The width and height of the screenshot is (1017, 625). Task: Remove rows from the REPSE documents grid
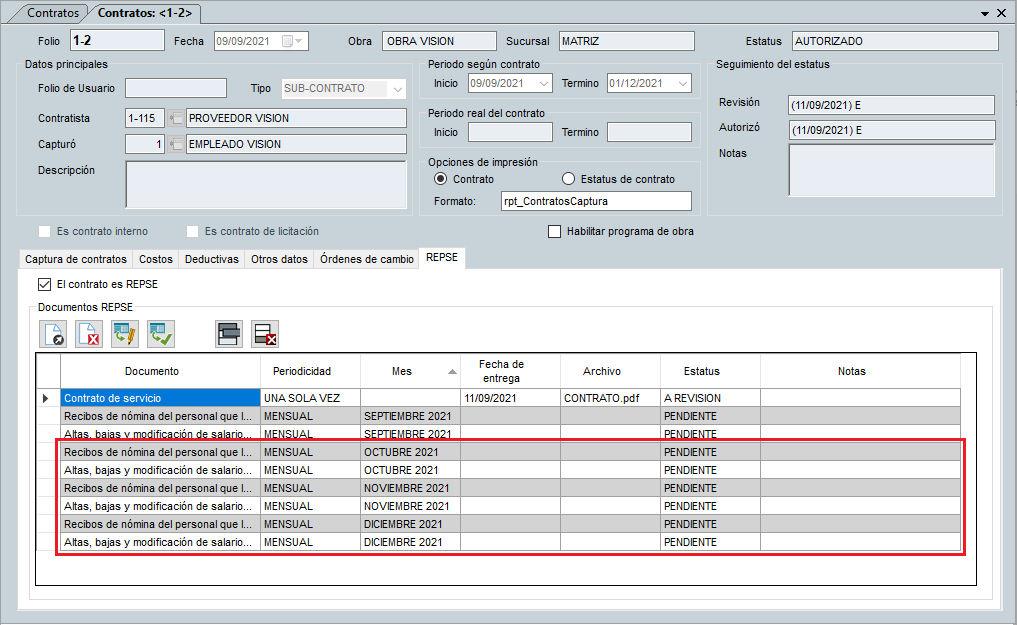[x=264, y=333]
